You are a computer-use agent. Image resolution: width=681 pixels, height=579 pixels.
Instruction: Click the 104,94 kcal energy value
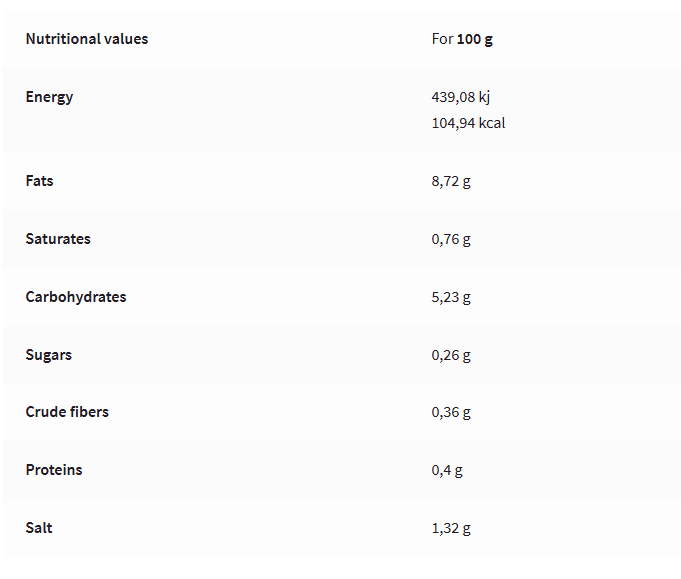coord(468,123)
